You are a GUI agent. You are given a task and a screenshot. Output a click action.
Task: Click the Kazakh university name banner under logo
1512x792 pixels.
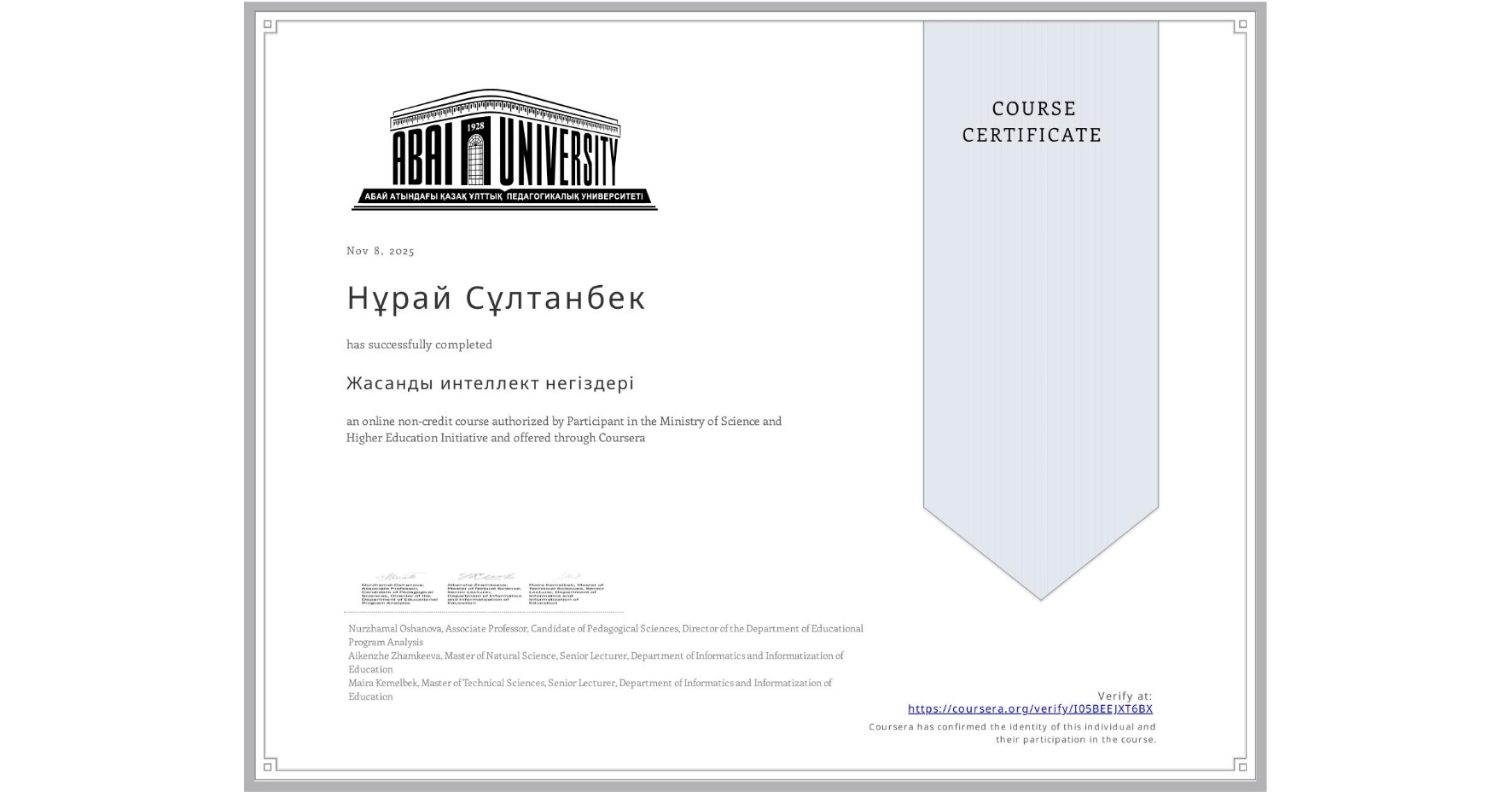[x=503, y=197]
